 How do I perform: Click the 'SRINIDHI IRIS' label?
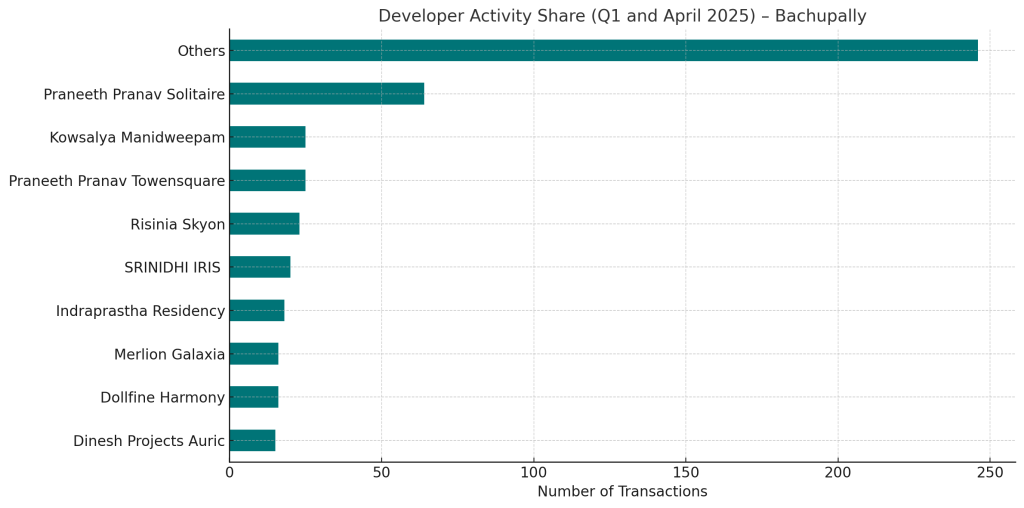click(x=172, y=268)
